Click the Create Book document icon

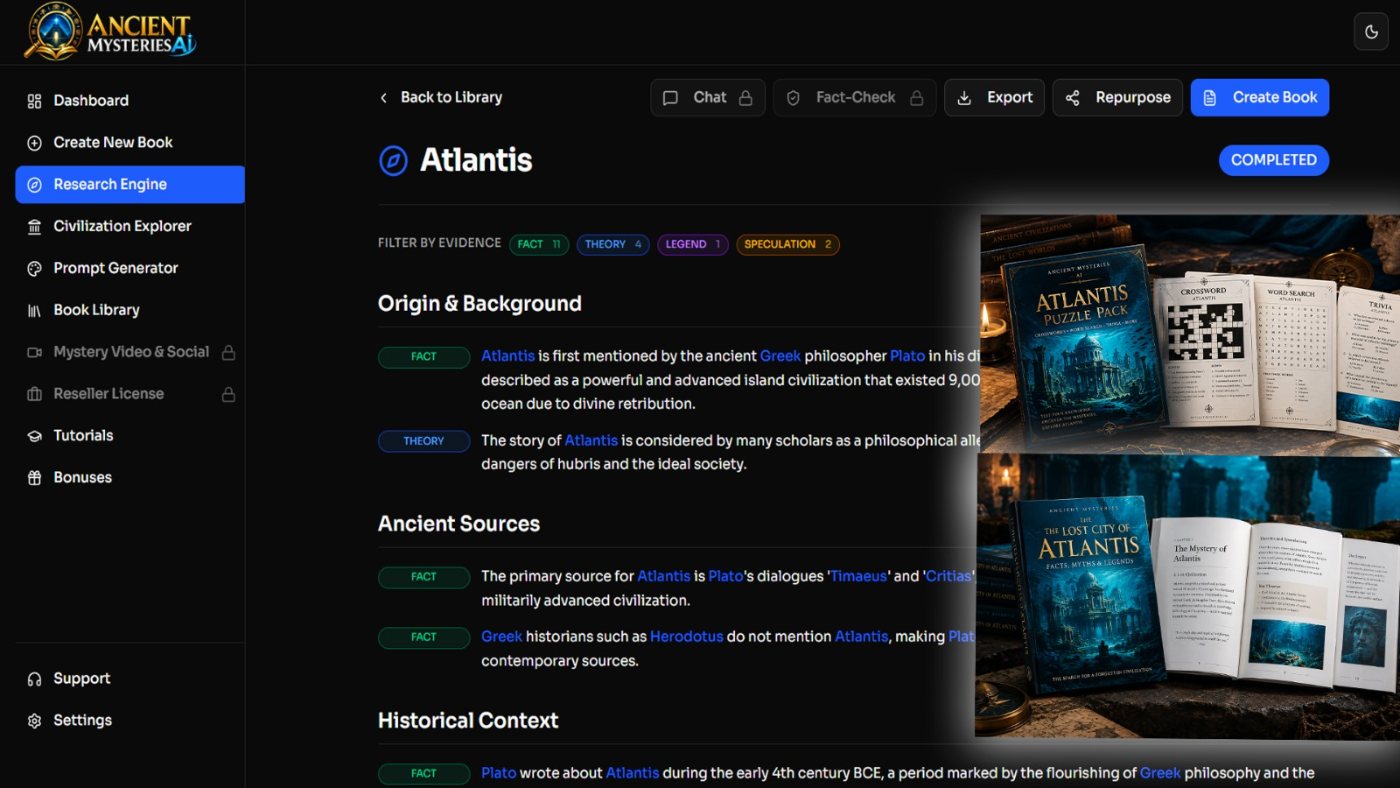click(1210, 98)
